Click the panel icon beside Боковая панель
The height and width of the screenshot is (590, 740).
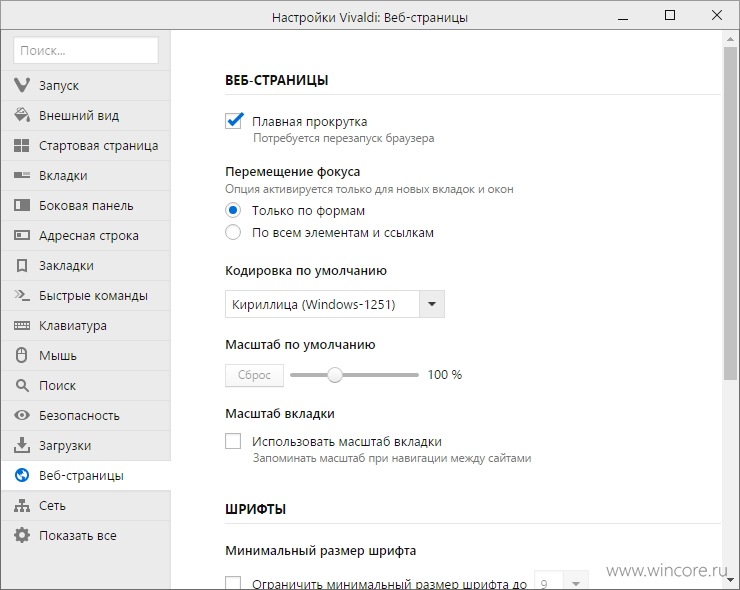[22, 205]
